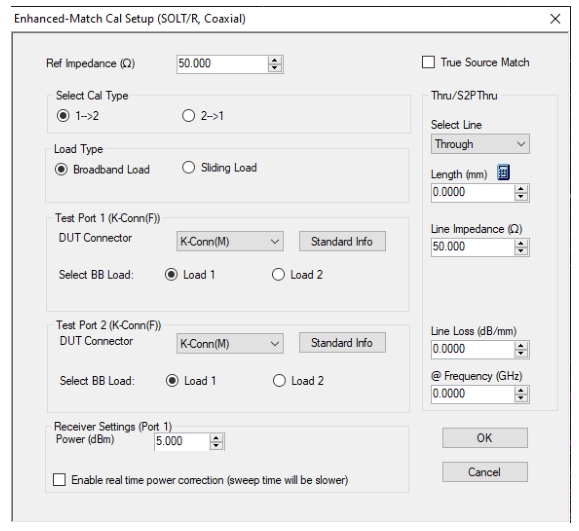
Task: Select Load 2 for Test Port 2
Action: click(279, 380)
